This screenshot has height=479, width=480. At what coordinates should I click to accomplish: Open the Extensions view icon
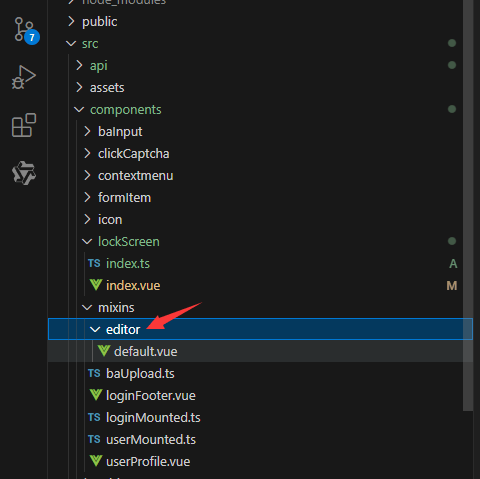(x=24, y=125)
